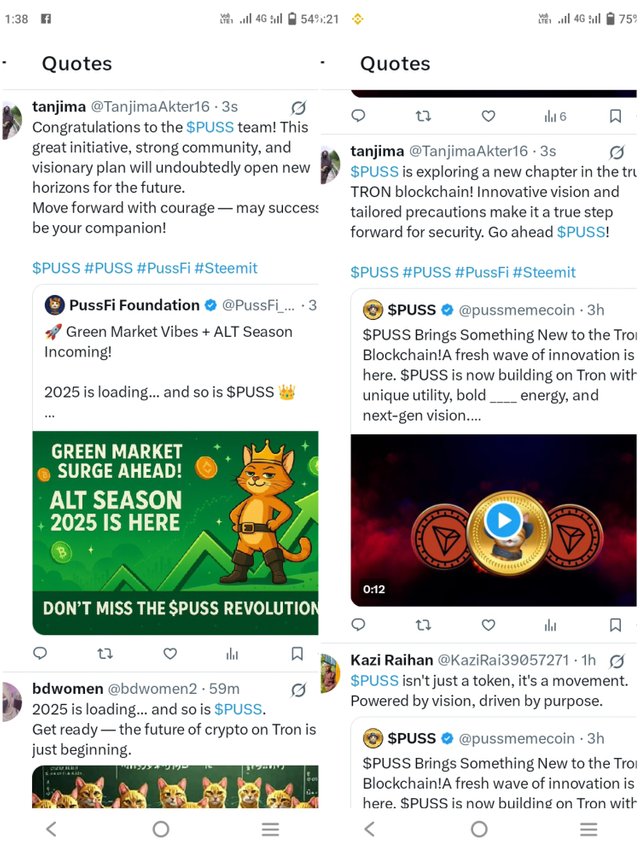Open recent apps on the left screen
This screenshot has height=853, width=640.
click(x=270, y=829)
